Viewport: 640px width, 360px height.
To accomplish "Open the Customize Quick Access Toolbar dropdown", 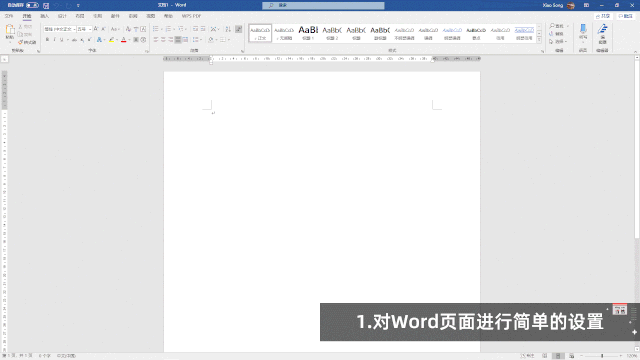I will pyautogui.click(x=78, y=6).
